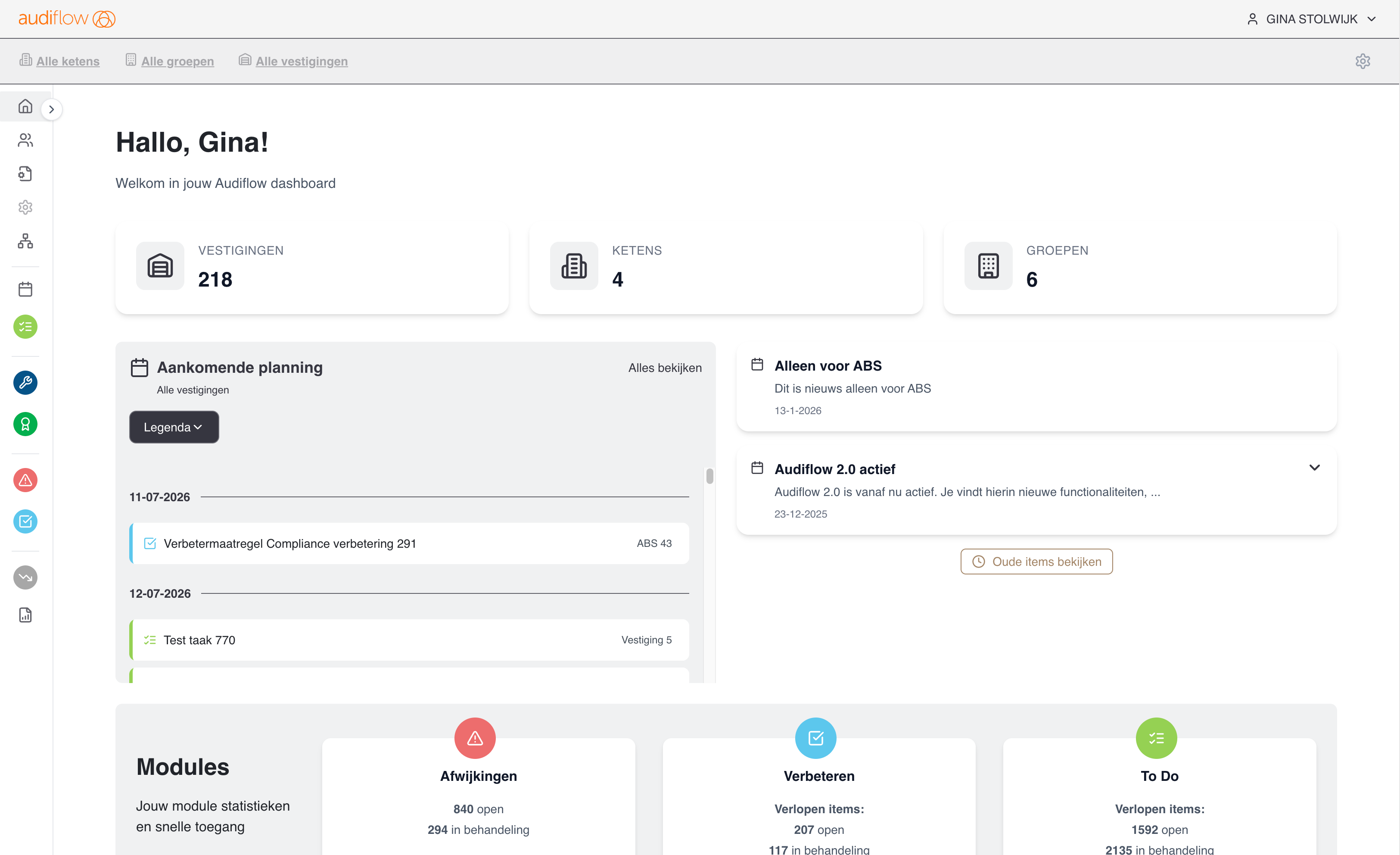Open the Gina Stolwijk user menu

1311,19
